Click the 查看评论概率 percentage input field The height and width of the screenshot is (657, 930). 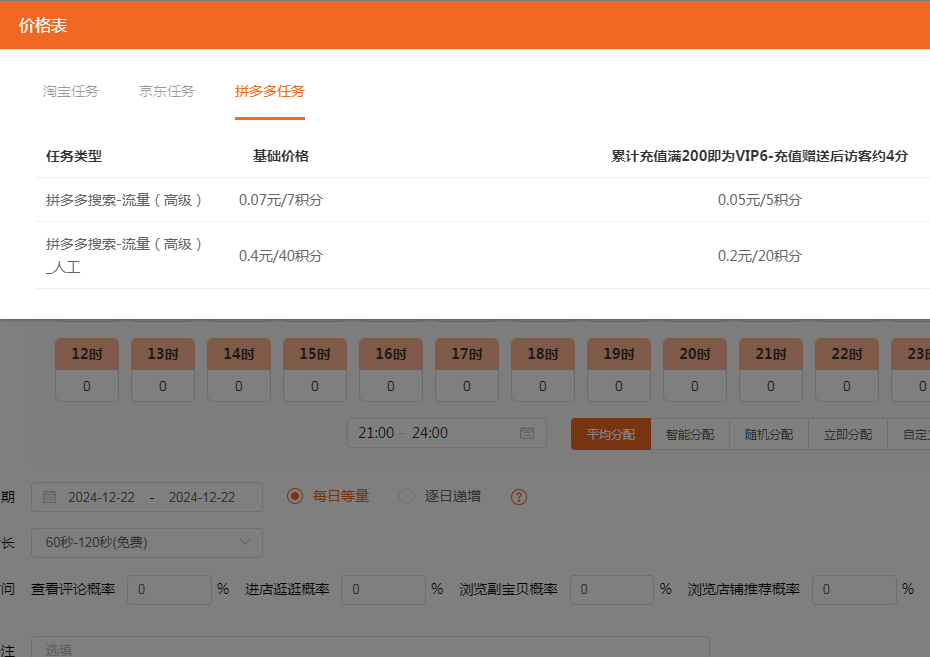tap(168, 589)
